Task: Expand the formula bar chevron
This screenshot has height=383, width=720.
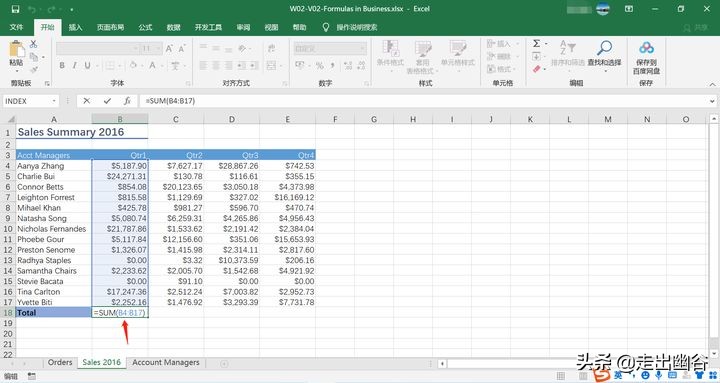Action: [x=712, y=101]
